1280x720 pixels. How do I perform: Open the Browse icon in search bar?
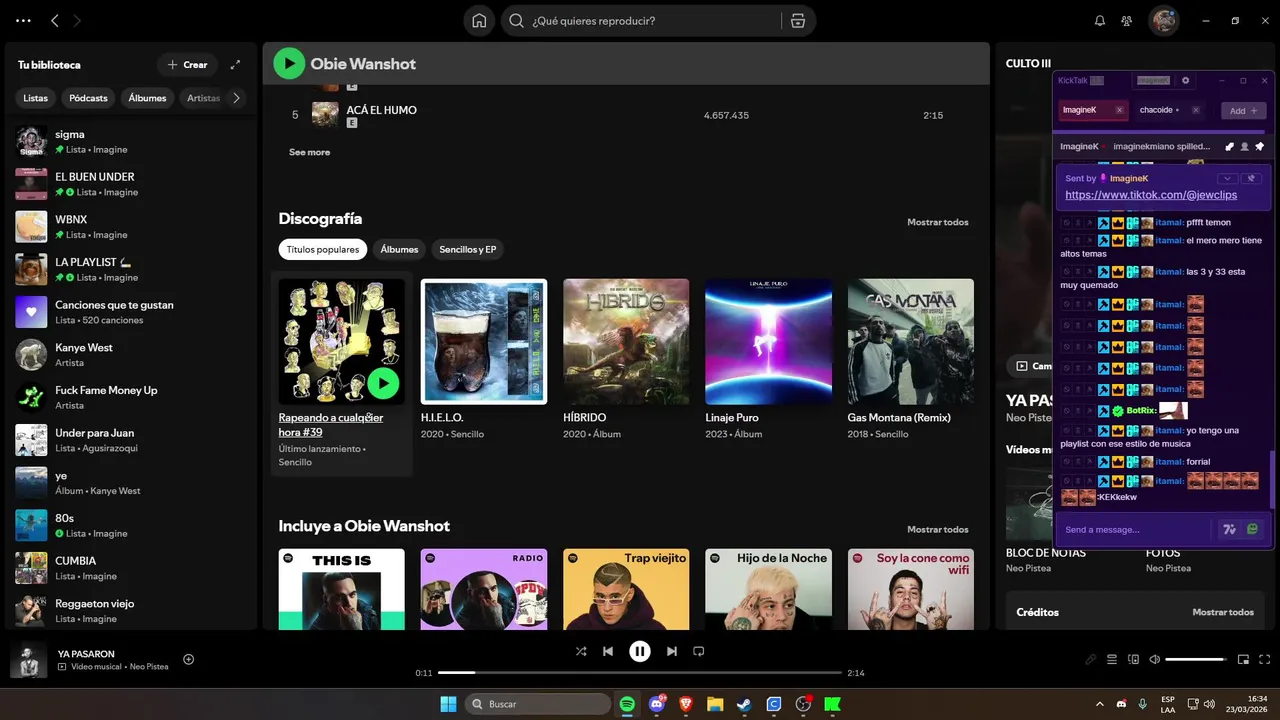tap(797, 21)
